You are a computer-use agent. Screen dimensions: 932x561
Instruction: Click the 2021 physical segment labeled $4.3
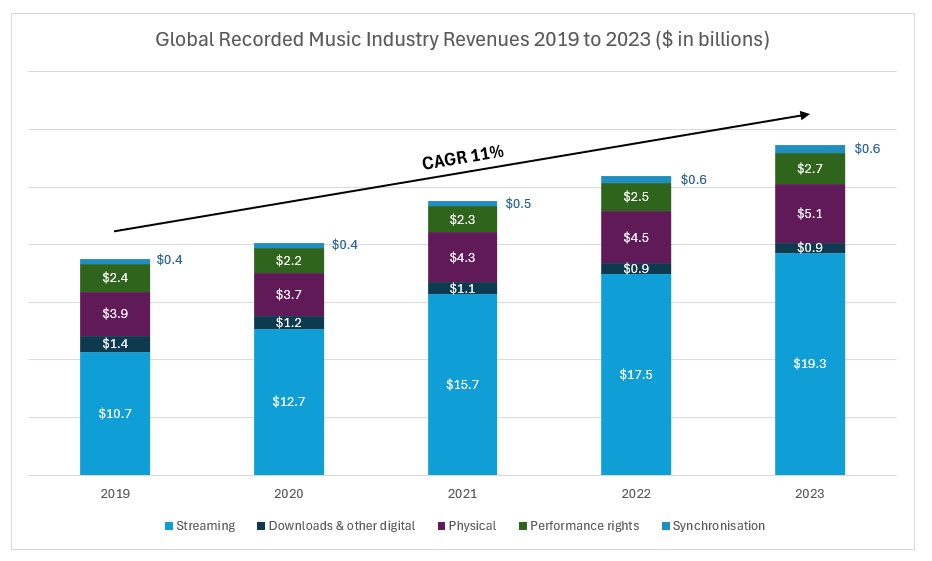pyautogui.click(x=462, y=257)
